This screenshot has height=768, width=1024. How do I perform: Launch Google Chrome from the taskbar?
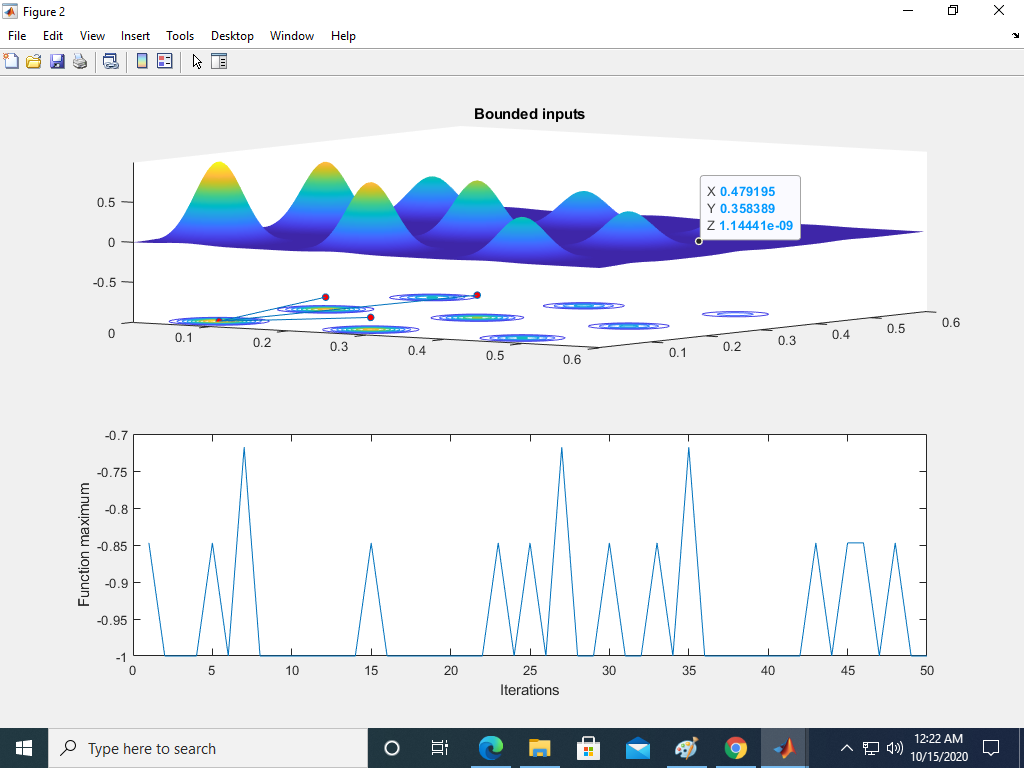point(735,747)
